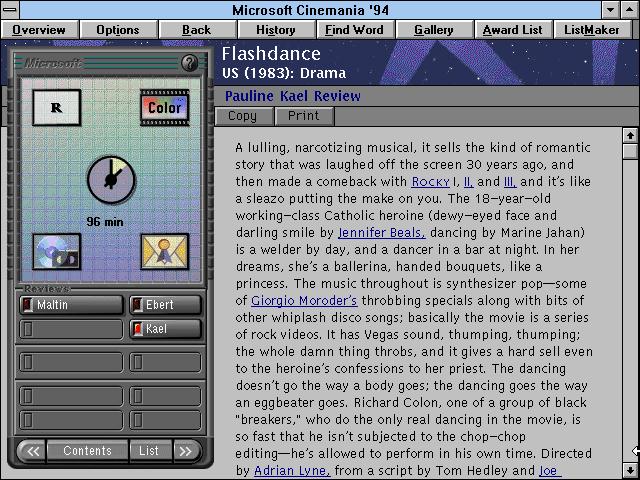The image size is (640, 480).
Task: Click the 96 min label
Action: click(x=105, y=222)
